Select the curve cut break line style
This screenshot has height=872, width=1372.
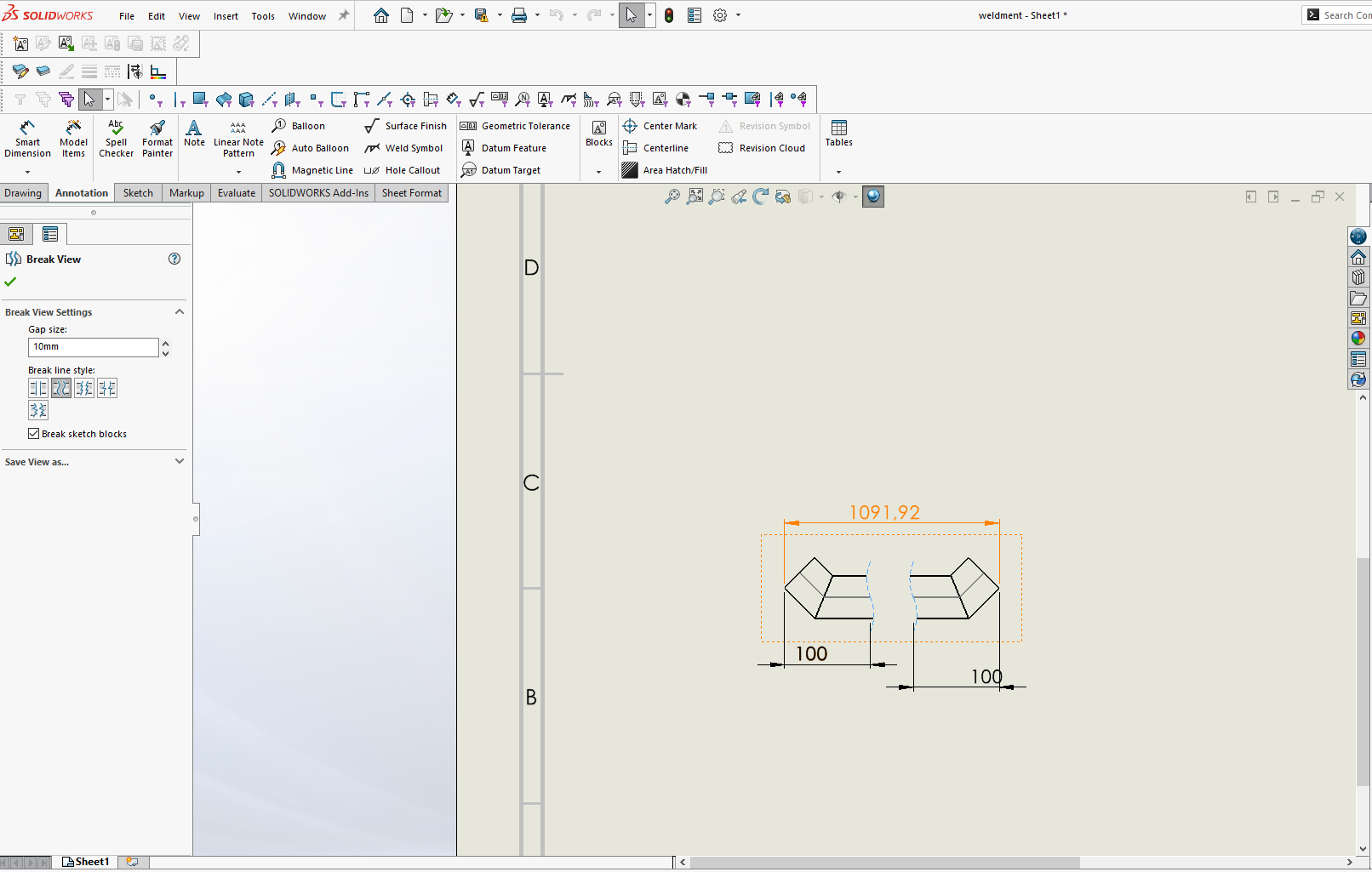click(61, 389)
